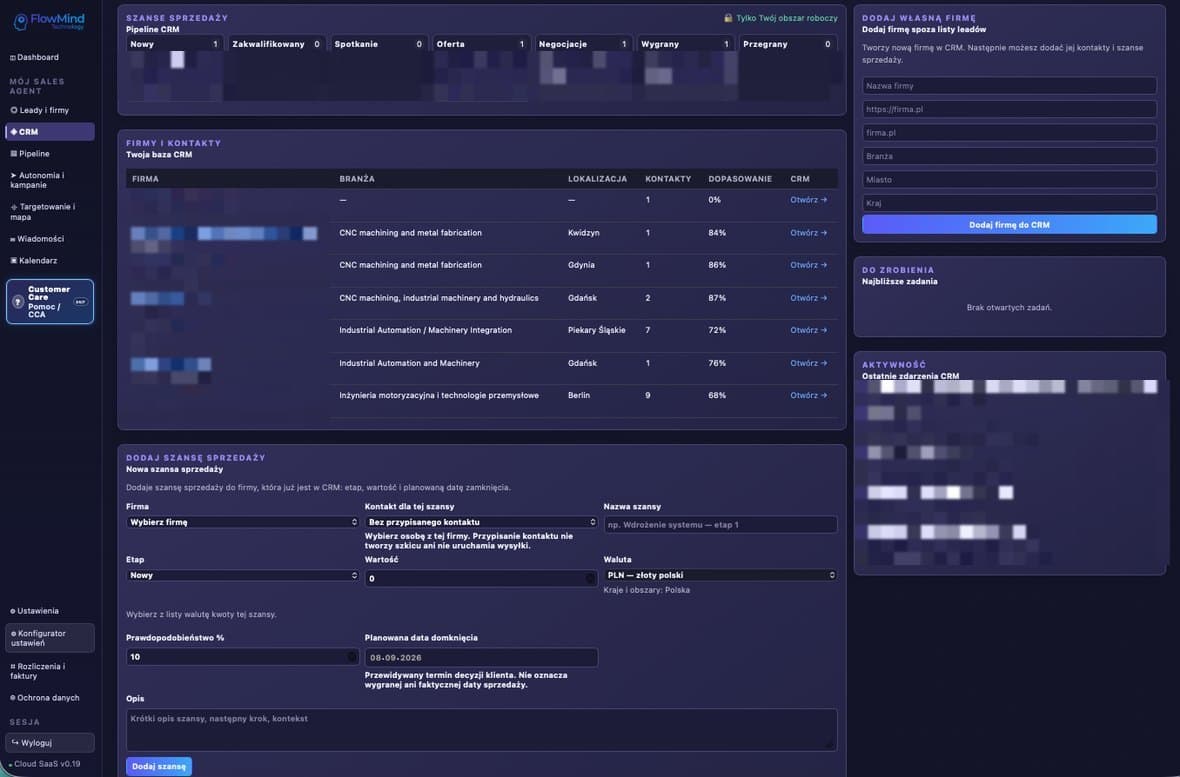
Task: Click the Wygrany pipeline column header
Action: pyautogui.click(x=685, y=44)
